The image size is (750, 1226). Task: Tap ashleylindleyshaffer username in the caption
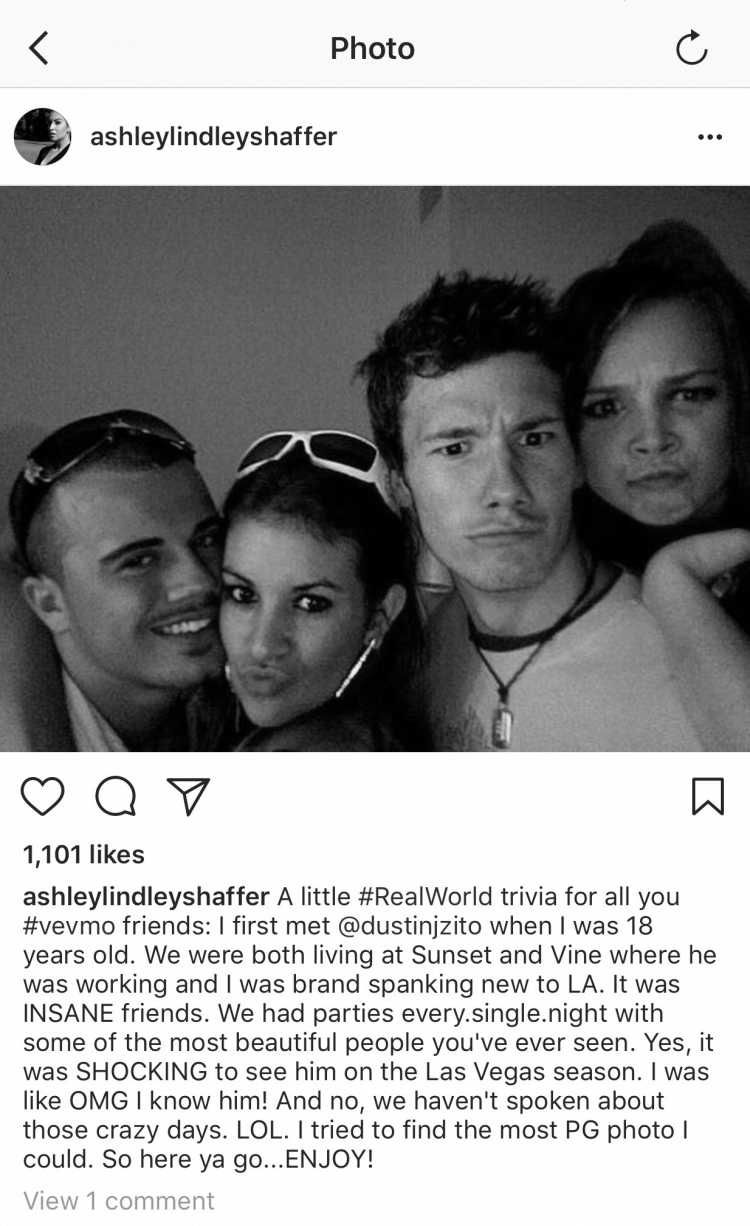[146, 896]
